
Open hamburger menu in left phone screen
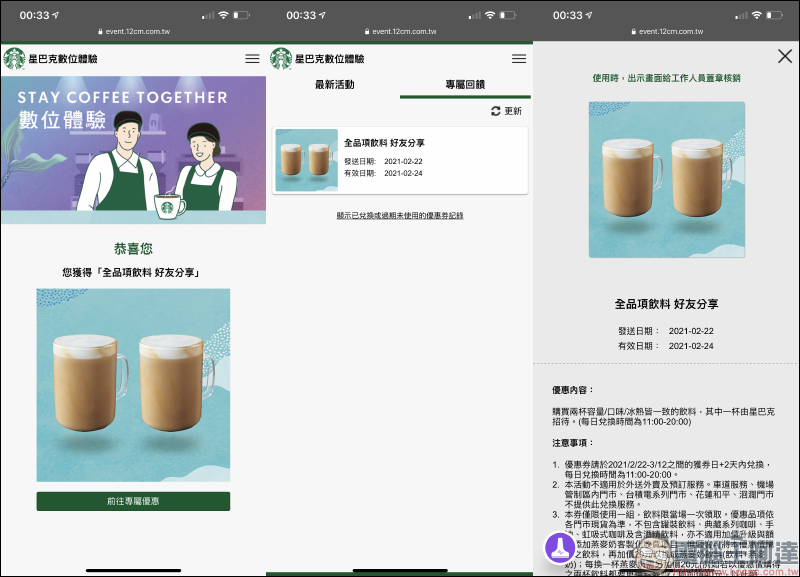(252, 59)
